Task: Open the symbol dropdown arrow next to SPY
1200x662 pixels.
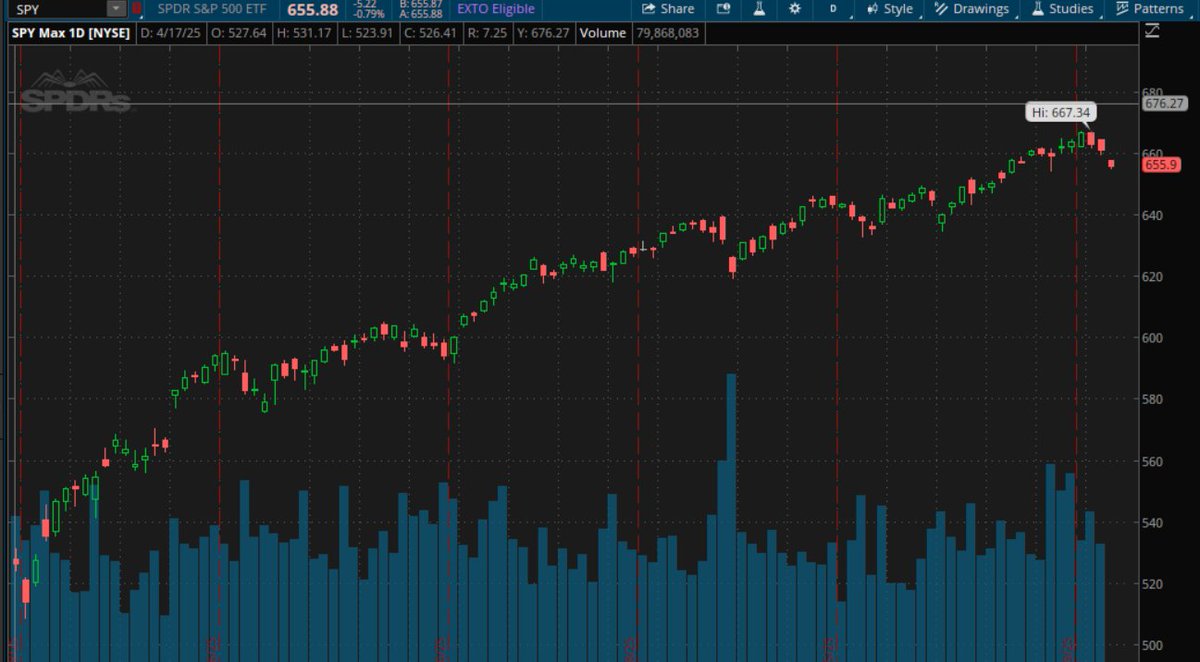Action: pos(116,9)
